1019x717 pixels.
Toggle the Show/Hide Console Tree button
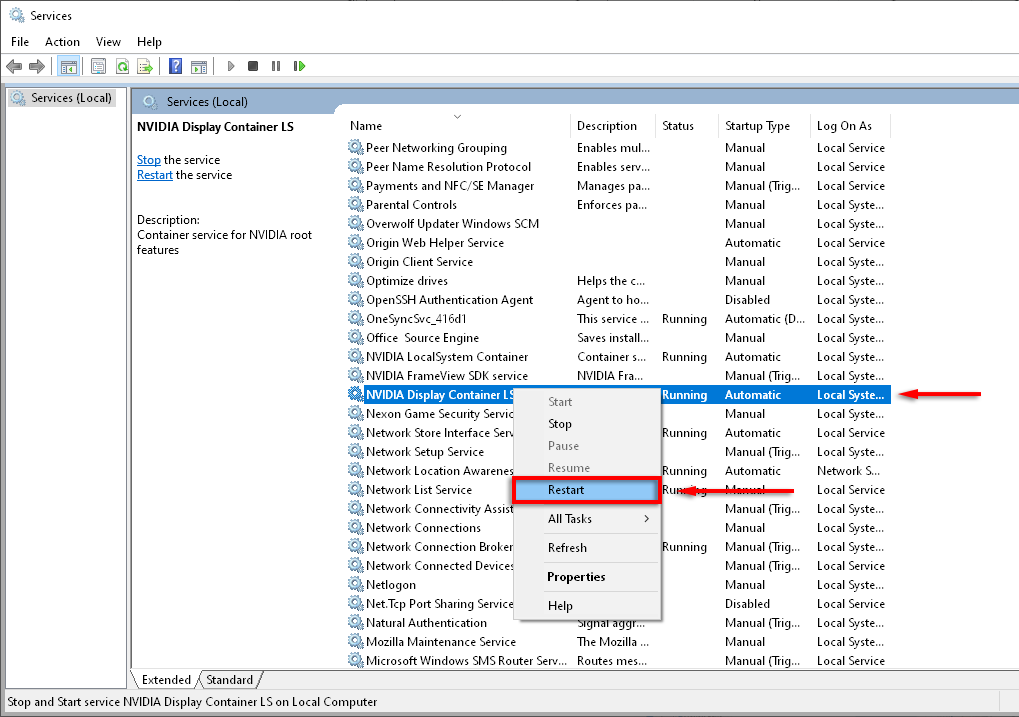69,66
